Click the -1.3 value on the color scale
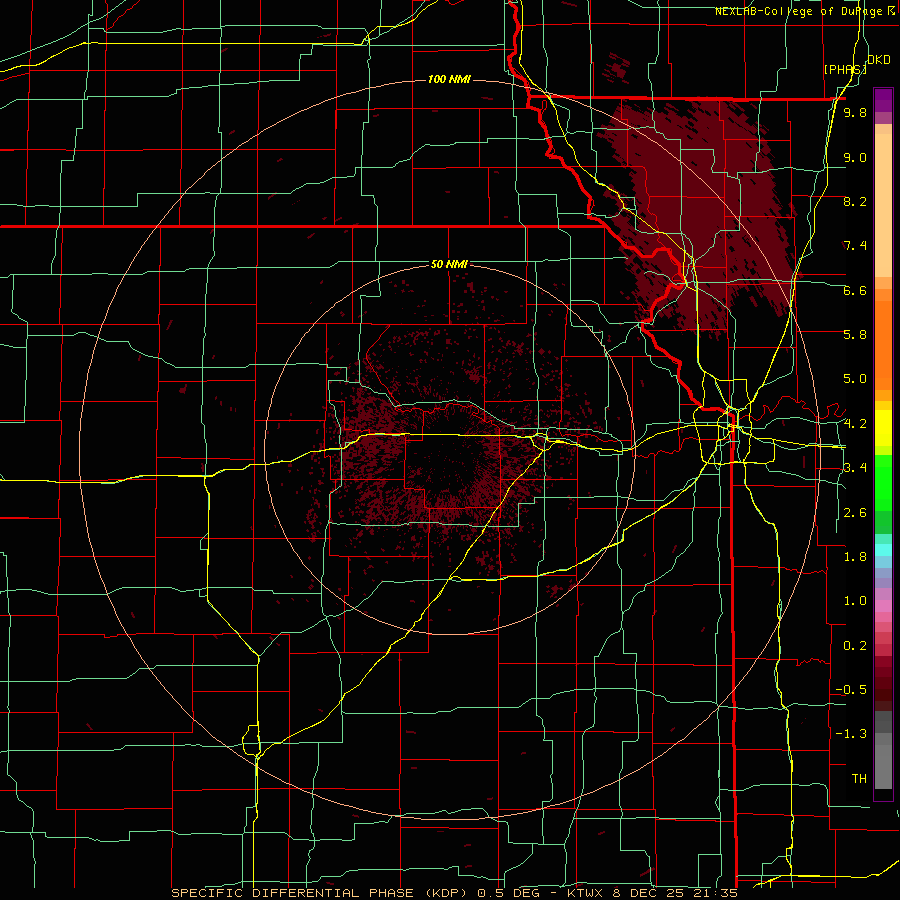The width and height of the screenshot is (900, 900). coord(851,734)
